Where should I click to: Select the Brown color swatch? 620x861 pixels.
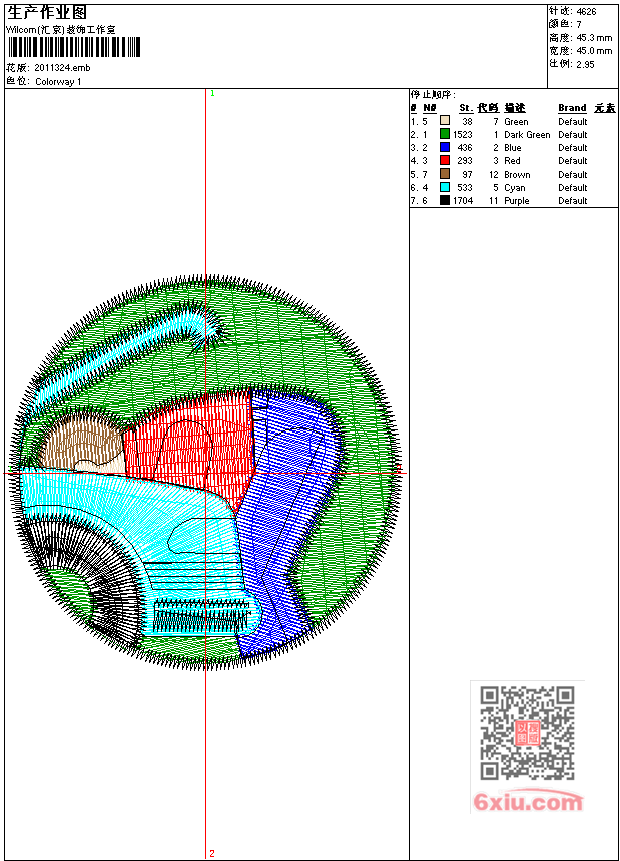coord(445,174)
